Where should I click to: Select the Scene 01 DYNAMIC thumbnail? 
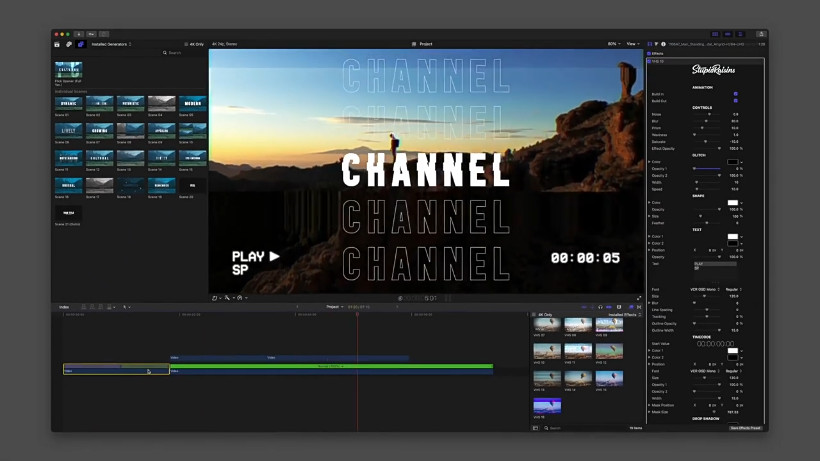69,103
